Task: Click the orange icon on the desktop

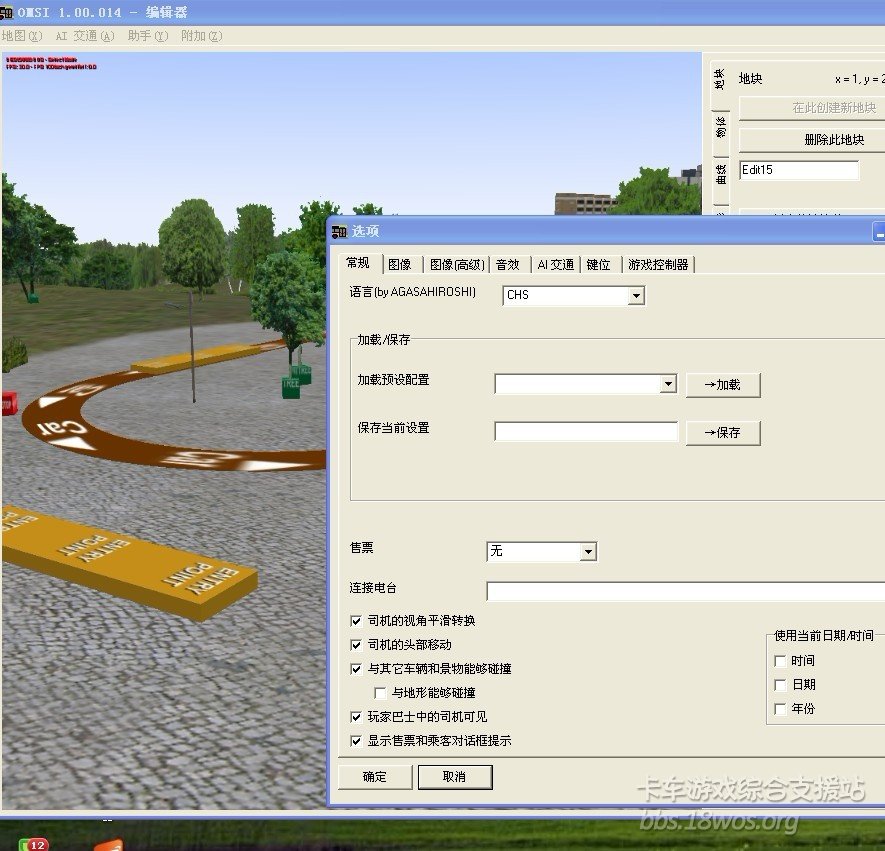Action: [x=108, y=845]
